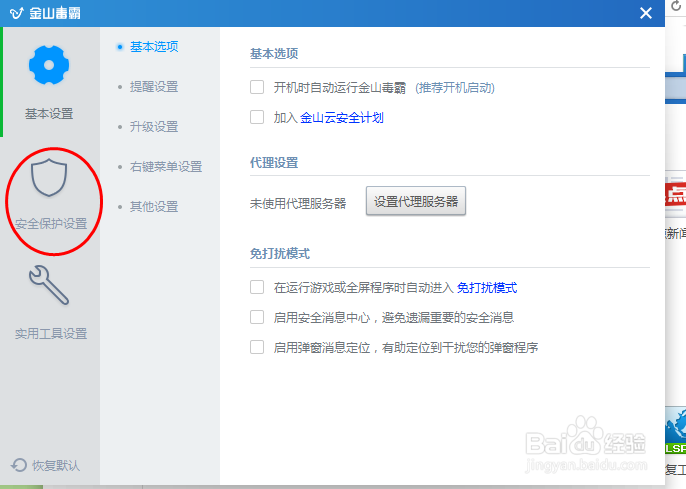The image size is (686, 489).
Task: Click the browser refresh icon behind the window
Action: [676, 6]
